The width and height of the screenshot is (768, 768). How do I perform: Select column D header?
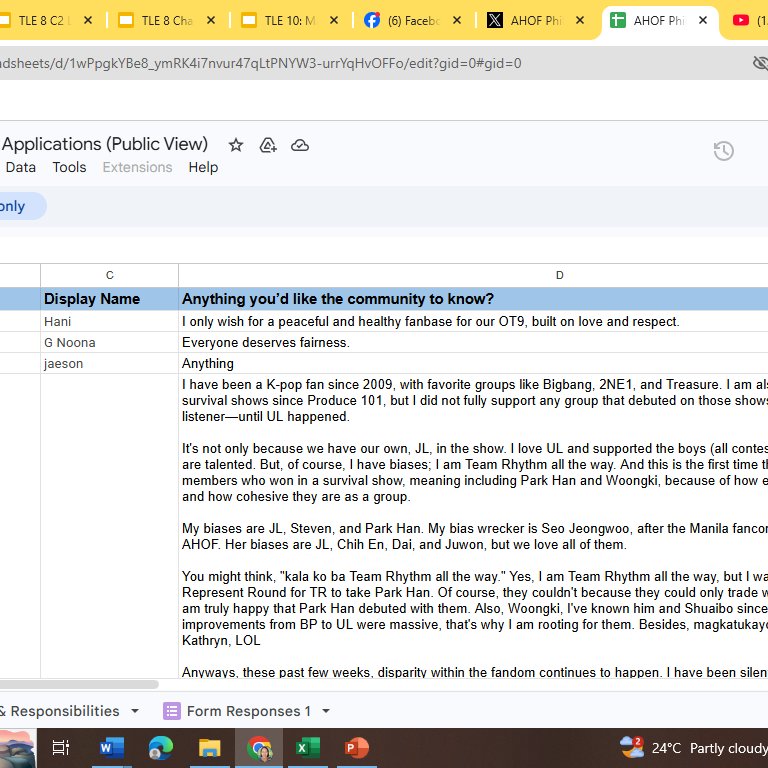[474, 275]
